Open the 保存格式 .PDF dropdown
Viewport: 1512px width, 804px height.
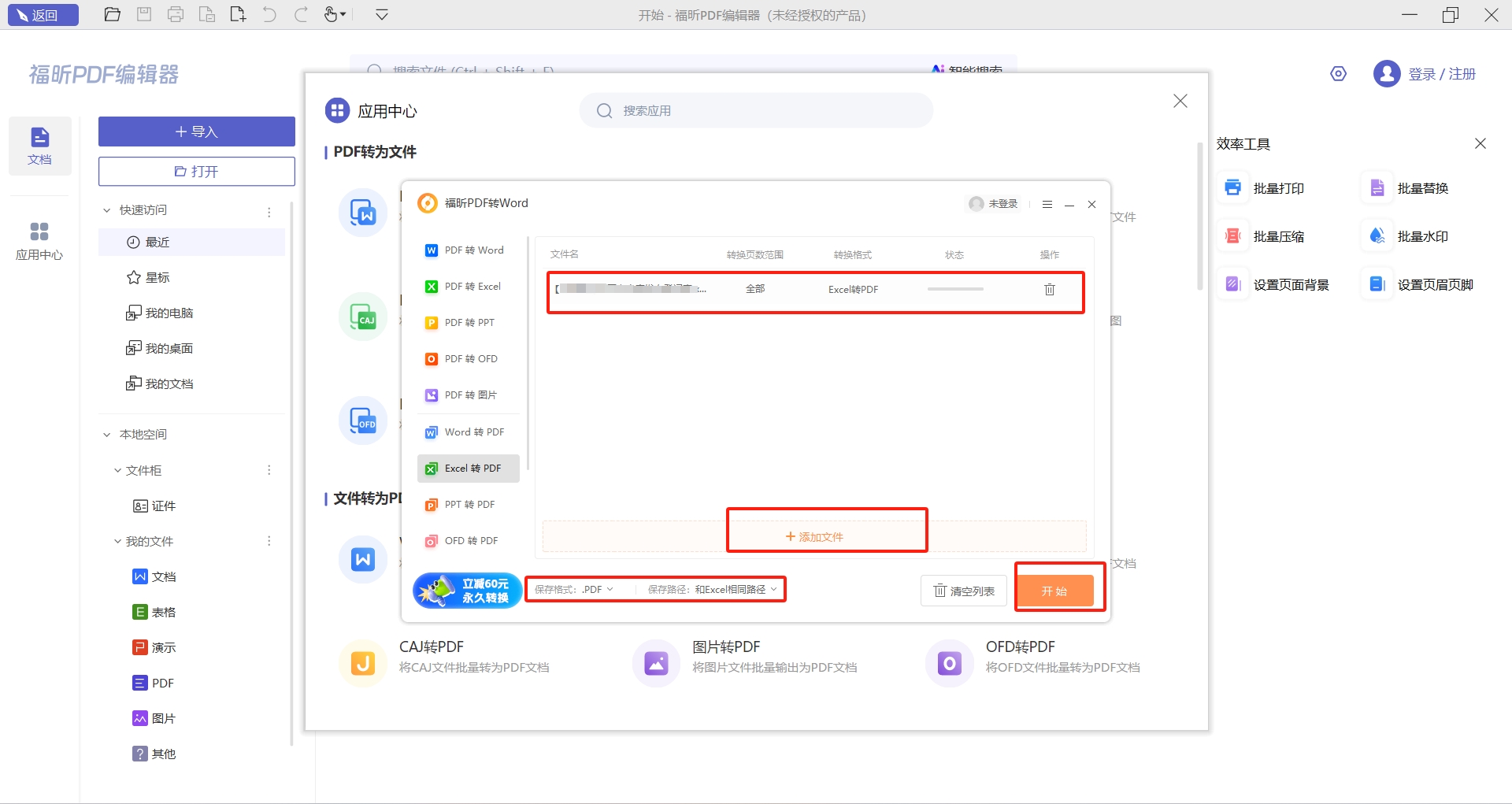click(575, 590)
